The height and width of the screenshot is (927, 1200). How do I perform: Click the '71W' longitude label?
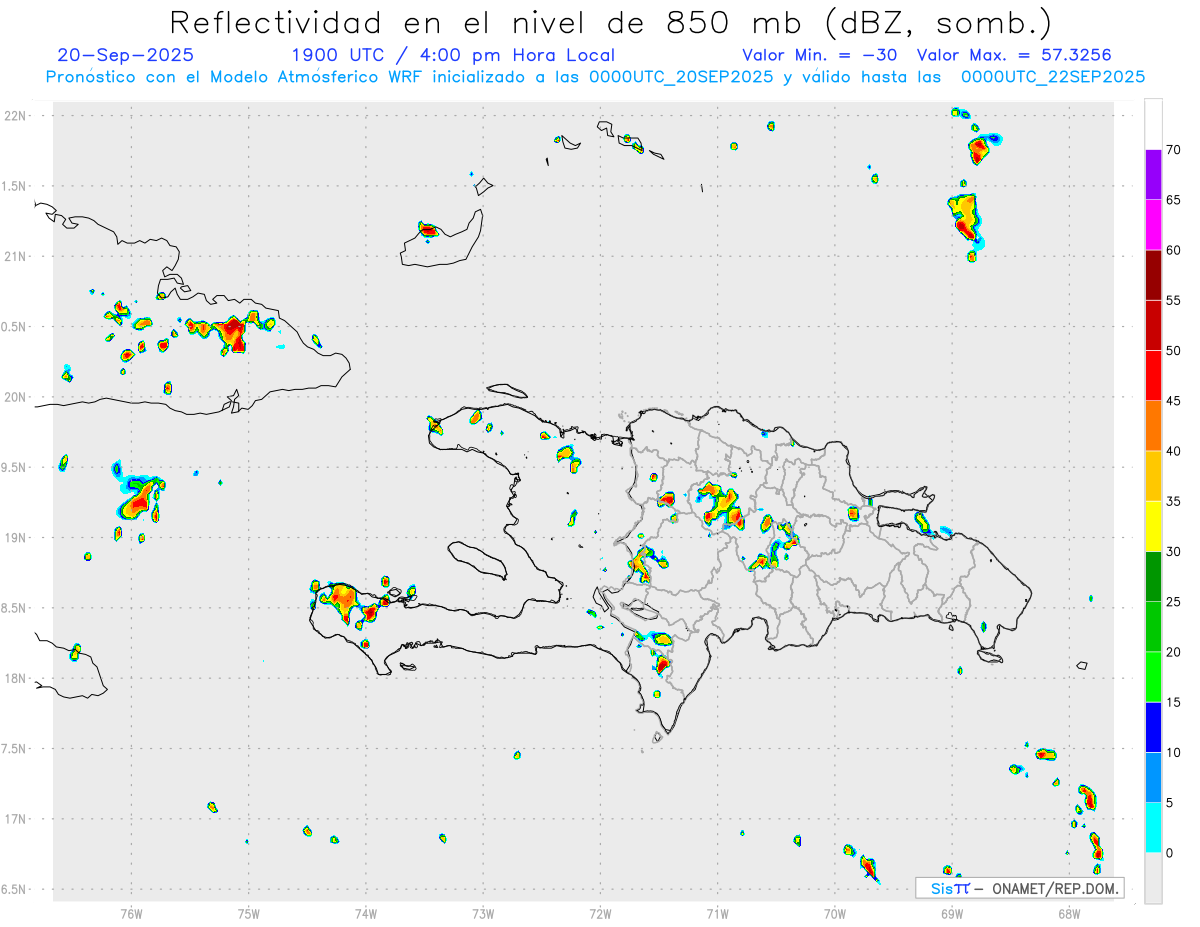point(717,914)
